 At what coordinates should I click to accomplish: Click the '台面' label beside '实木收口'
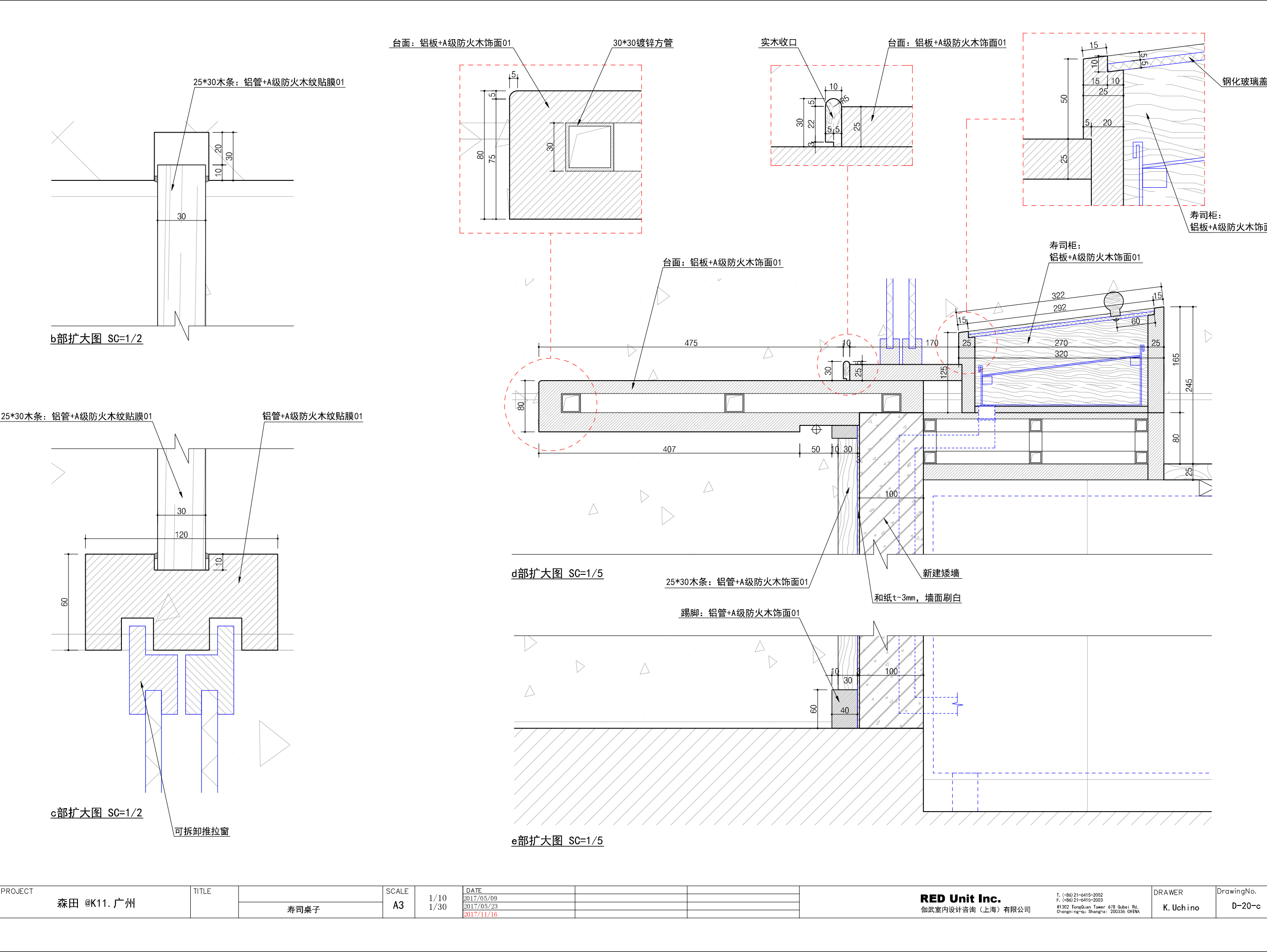[x=947, y=43]
